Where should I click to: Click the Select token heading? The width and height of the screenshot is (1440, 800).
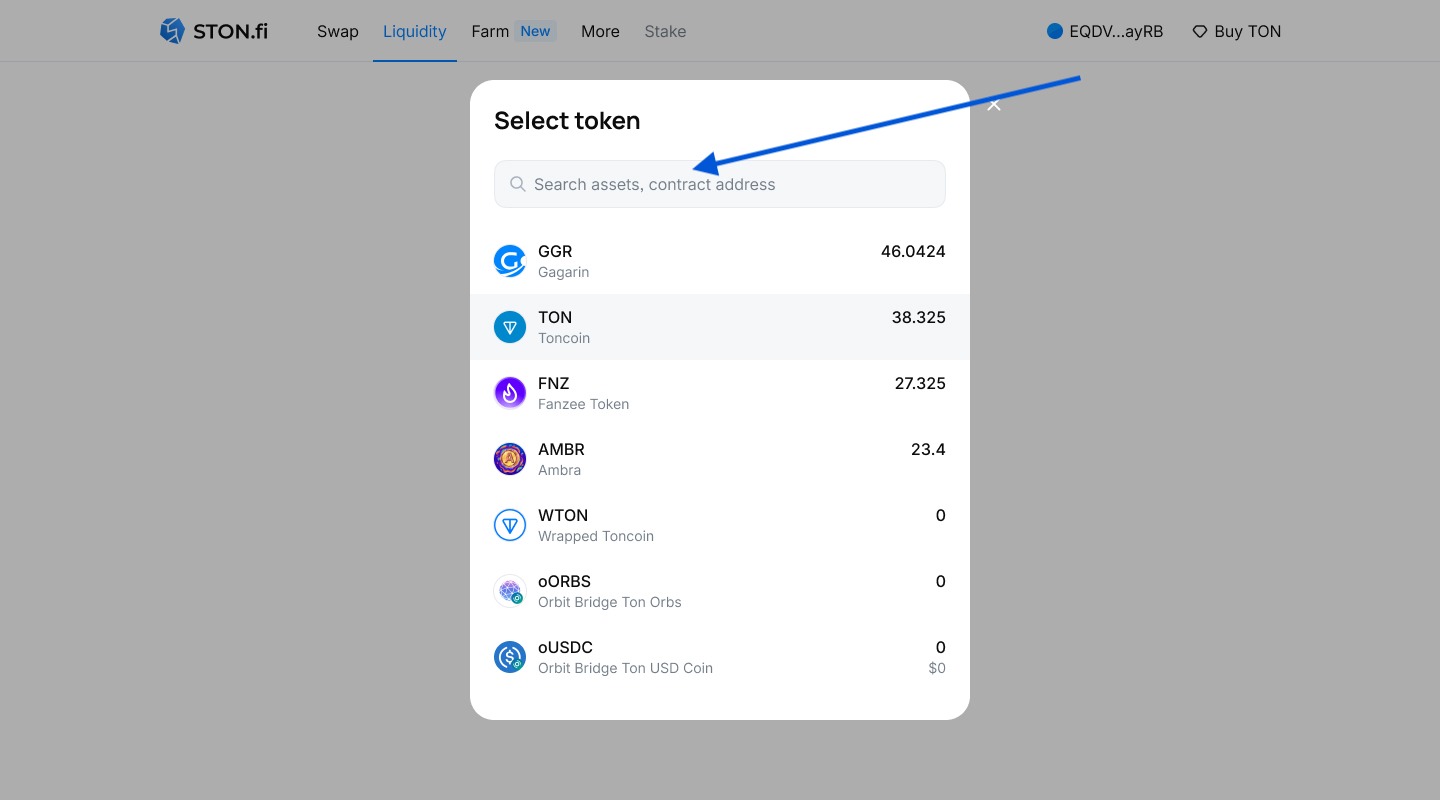[x=567, y=120]
